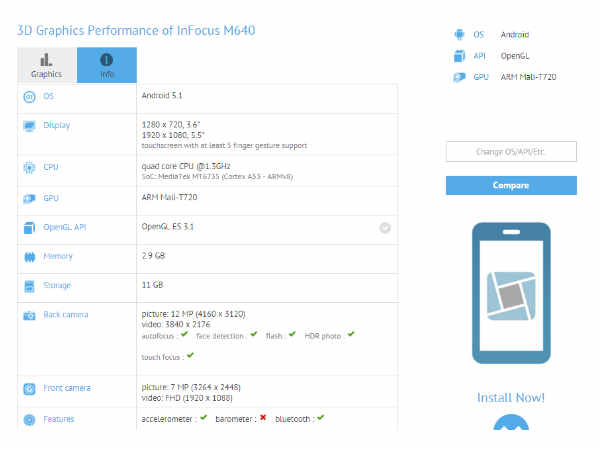Image resolution: width=600 pixels, height=450 pixels.
Task: Click the Features label
Action: (59, 419)
